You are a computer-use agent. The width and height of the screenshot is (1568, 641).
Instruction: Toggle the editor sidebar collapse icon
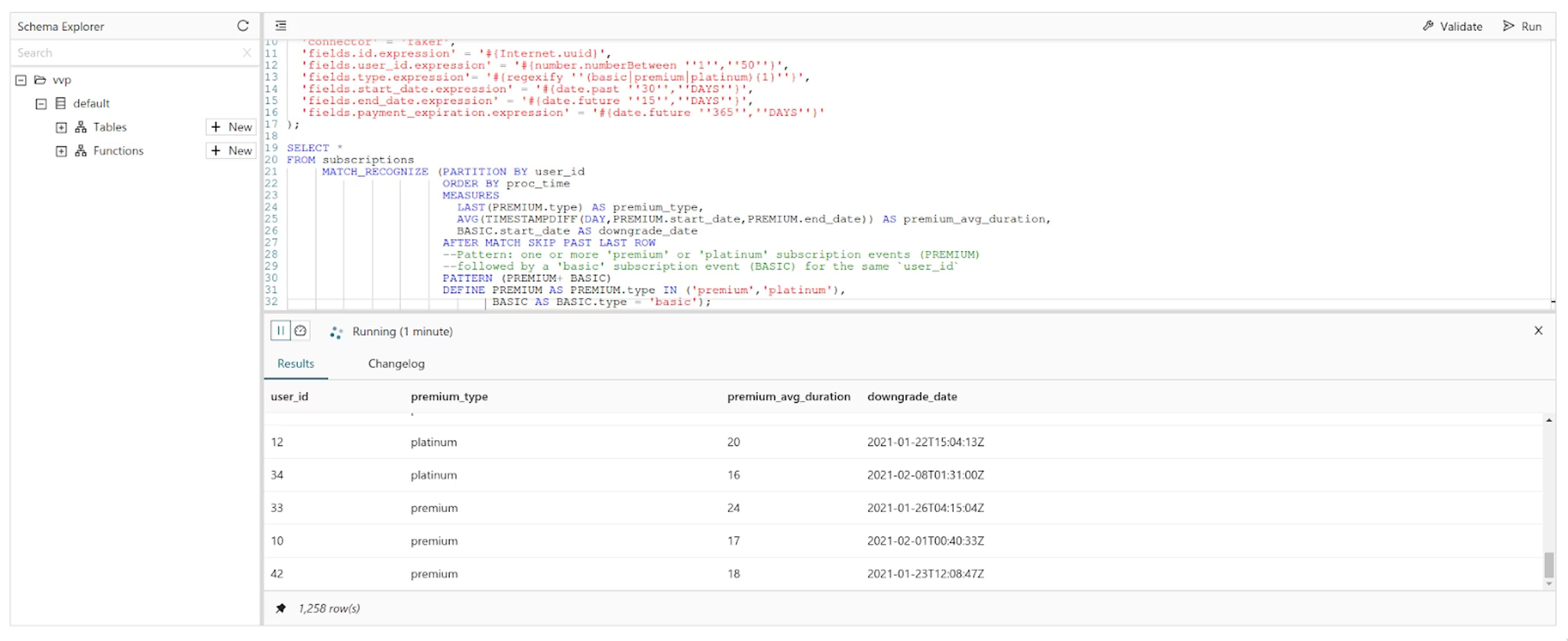click(281, 26)
